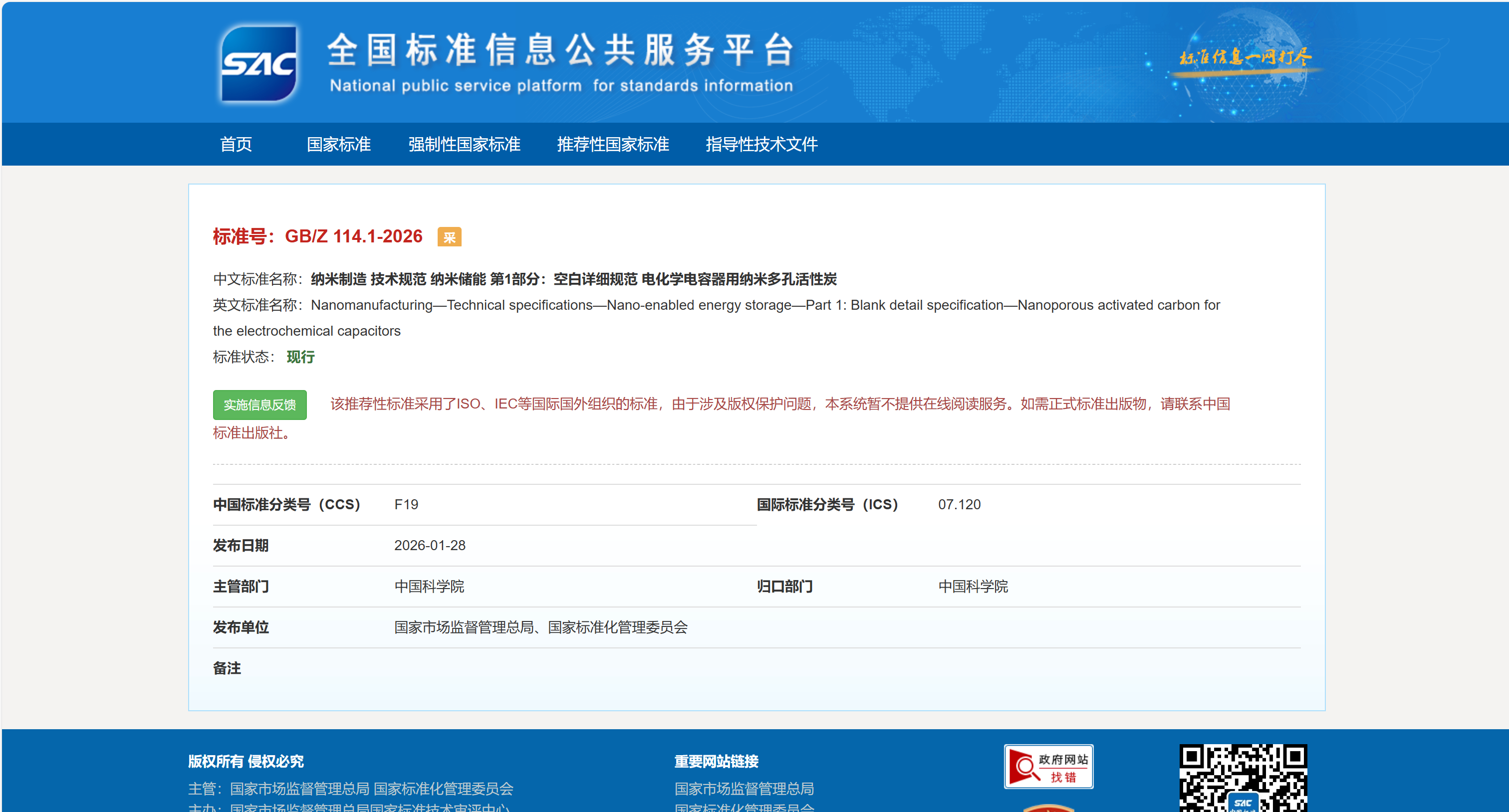Select 强制性国家标准 in the navigation bar
Viewport: 1509px width, 812px height.
464,144
